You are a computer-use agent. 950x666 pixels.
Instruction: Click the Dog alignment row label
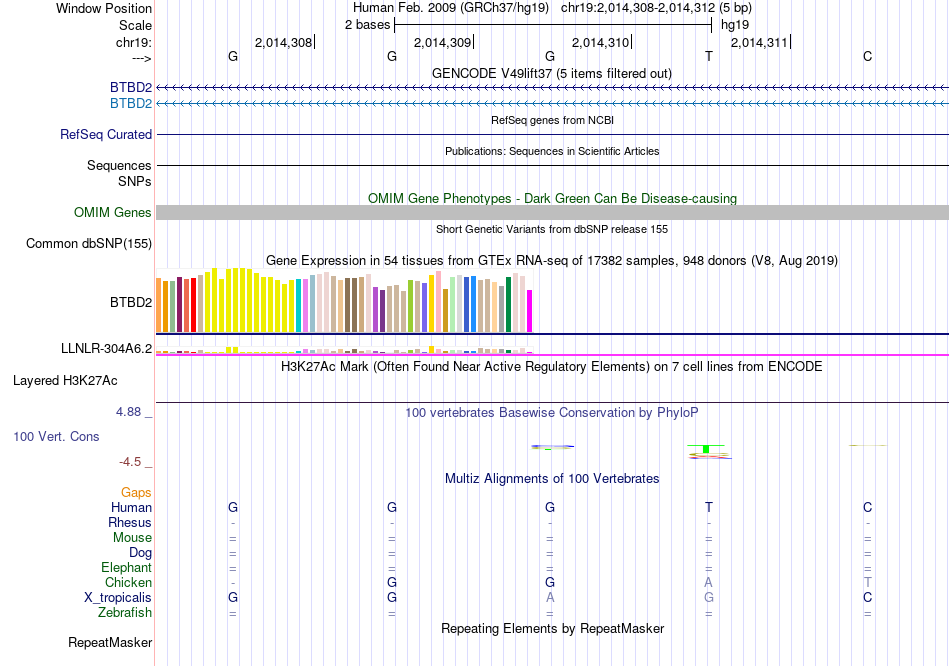141,553
